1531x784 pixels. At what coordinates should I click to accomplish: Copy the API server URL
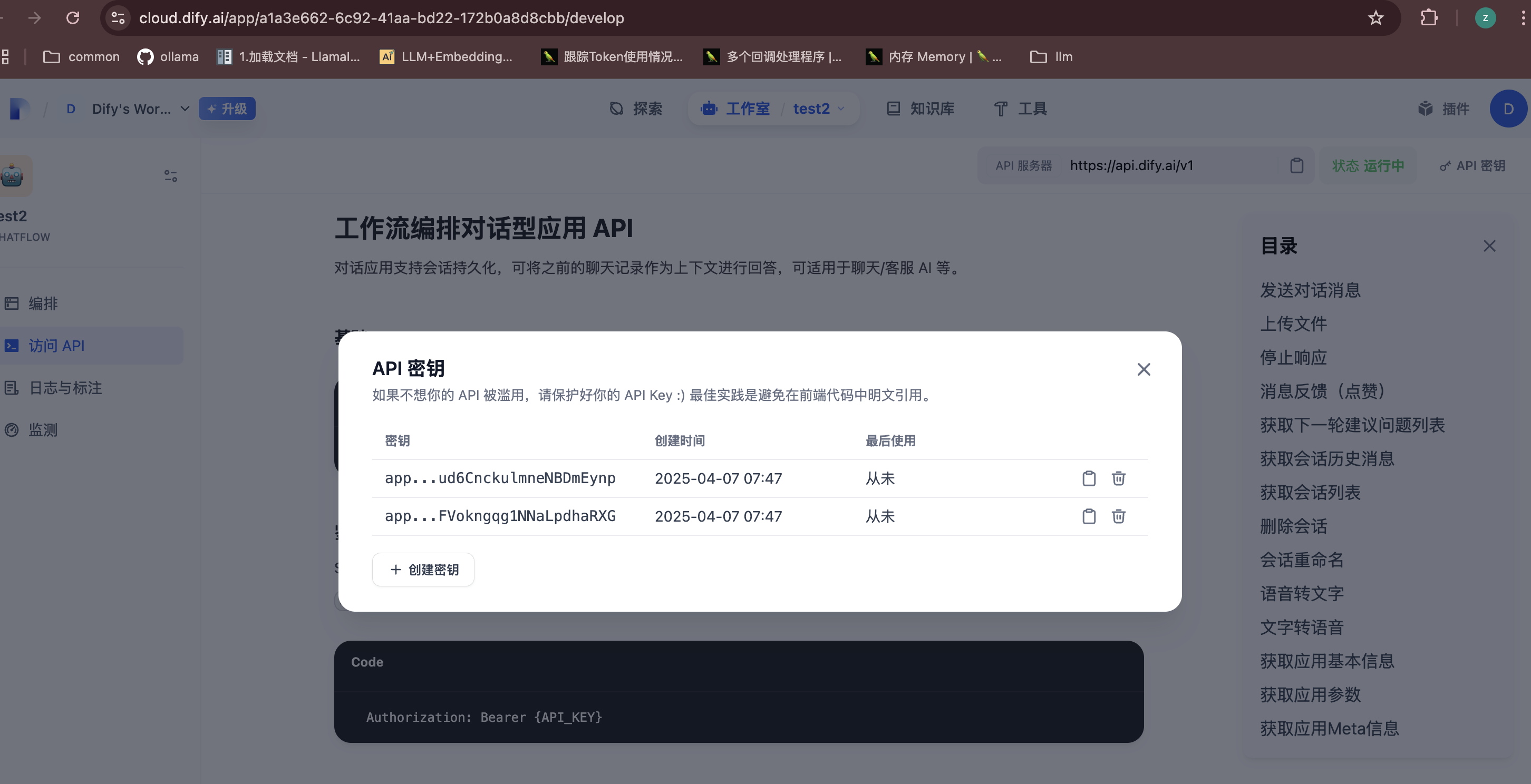pyautogui.click(x=1296, y=166)
